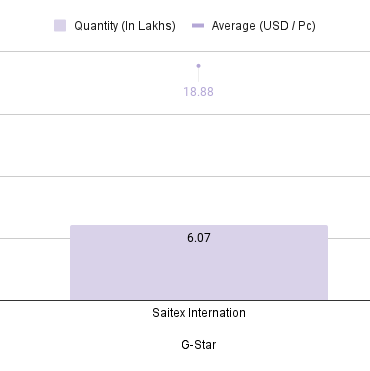The width and height of the screenshot is (370, 371).
Task: Click the Average (USD / Pc) legend marker
Action: pos(198,26)
